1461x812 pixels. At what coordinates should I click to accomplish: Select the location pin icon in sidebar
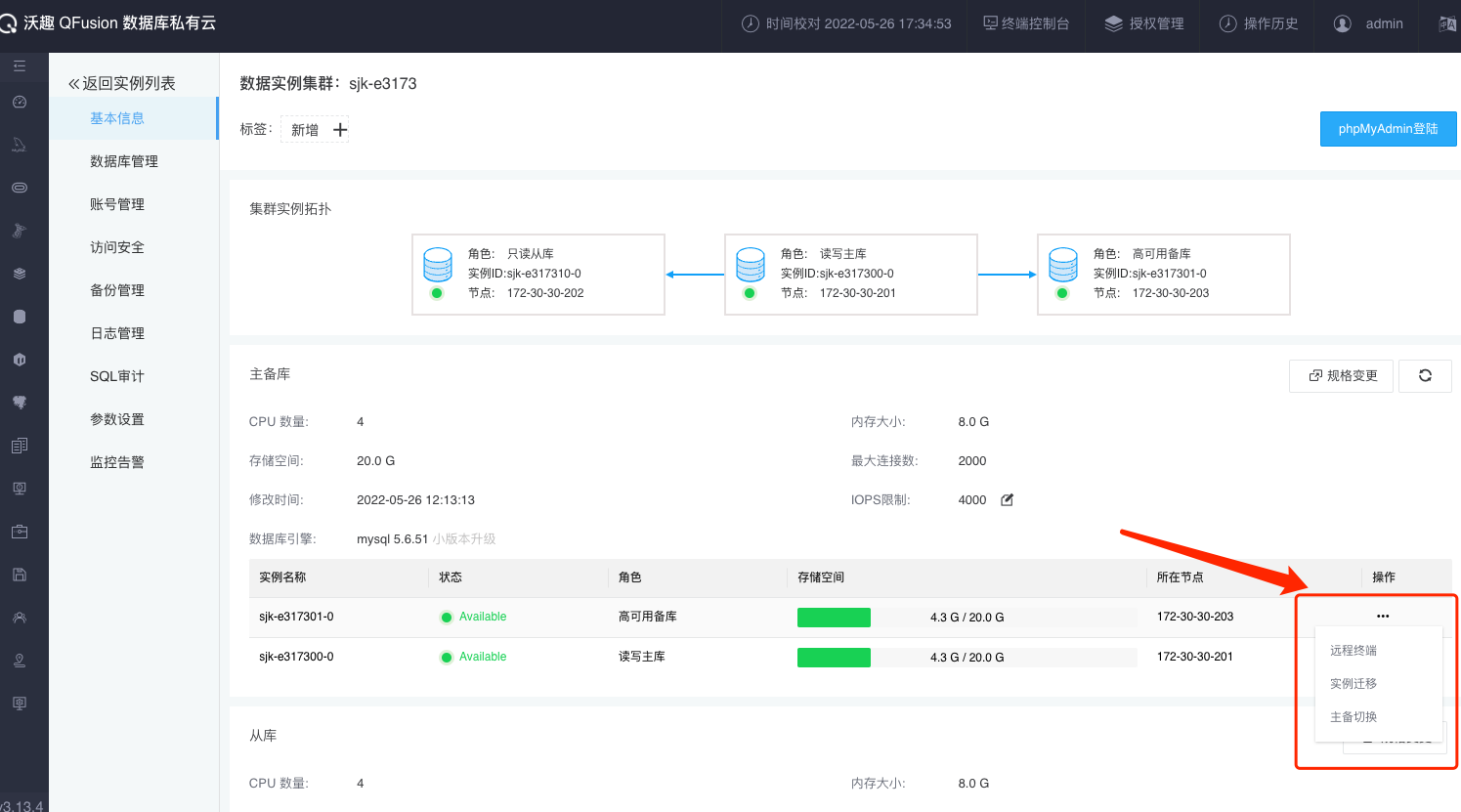pyautogui.click(x=20, y=661)
